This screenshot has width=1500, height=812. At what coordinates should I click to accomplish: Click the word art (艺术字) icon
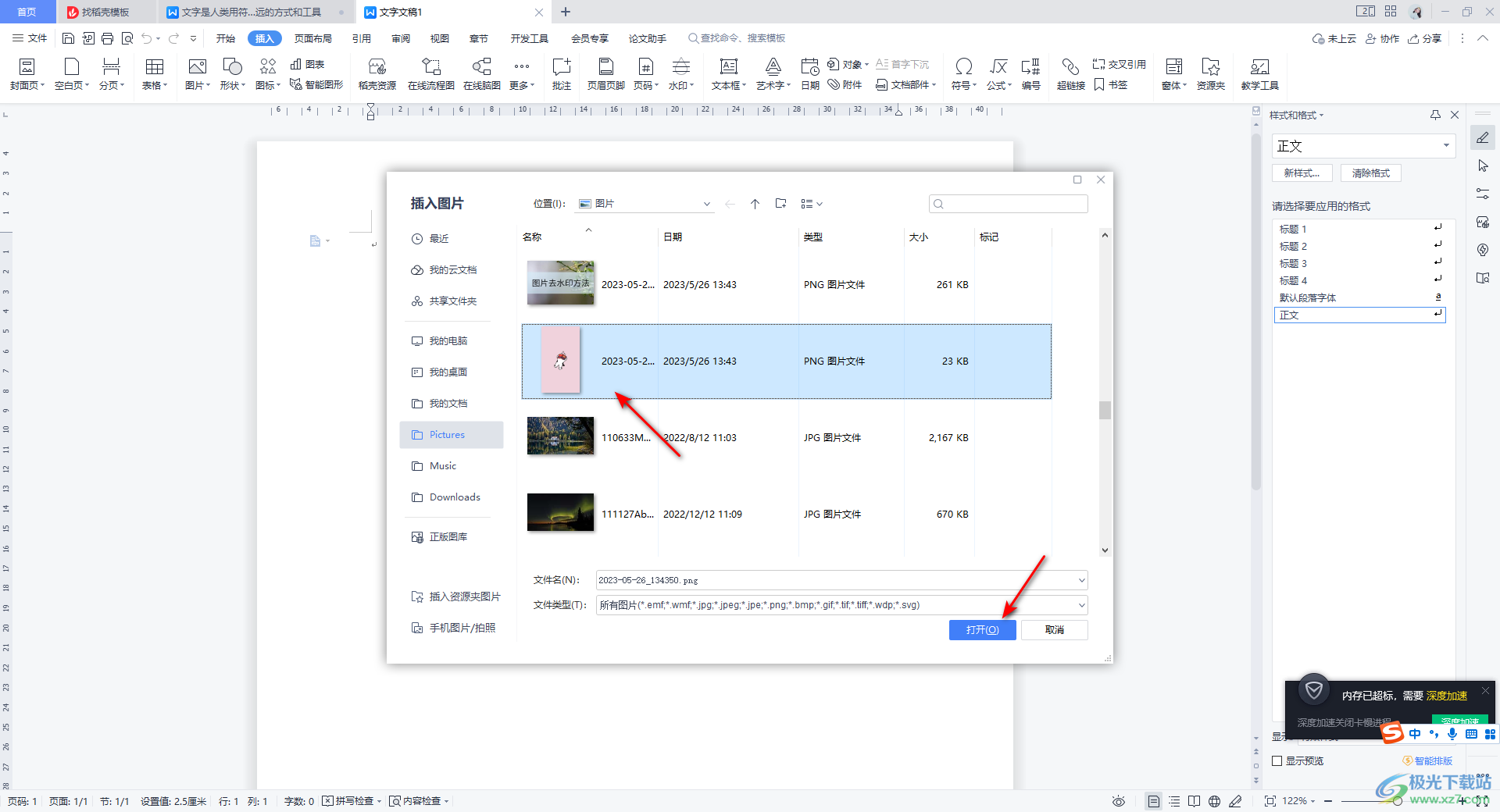click(773, 67)
